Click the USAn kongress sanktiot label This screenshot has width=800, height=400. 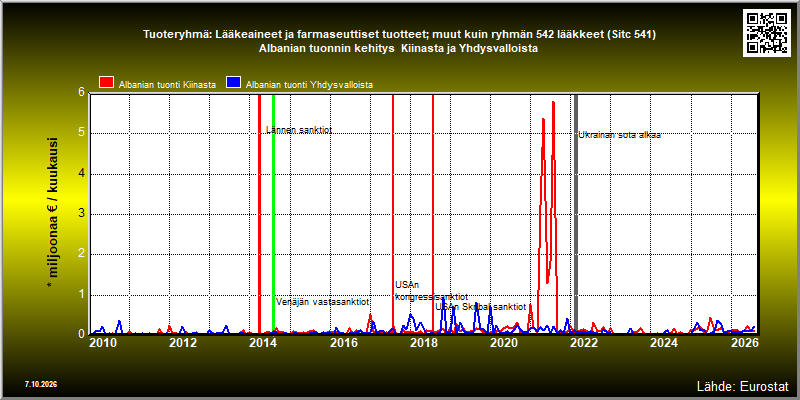tap(431, 291)
